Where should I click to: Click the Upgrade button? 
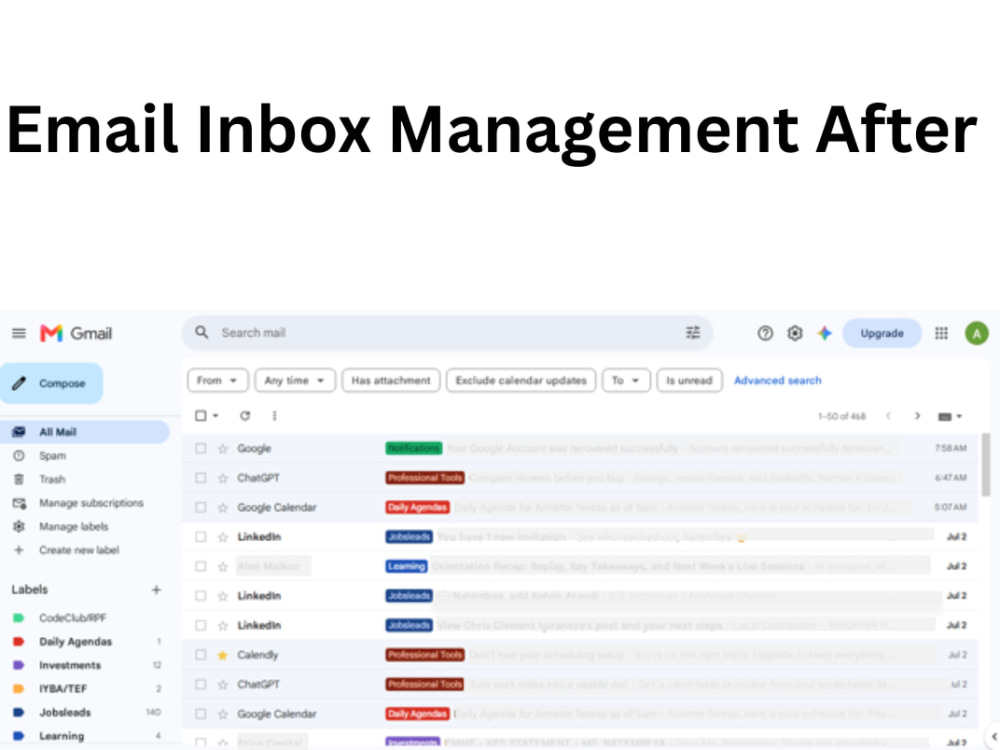[x=882, y=333]
